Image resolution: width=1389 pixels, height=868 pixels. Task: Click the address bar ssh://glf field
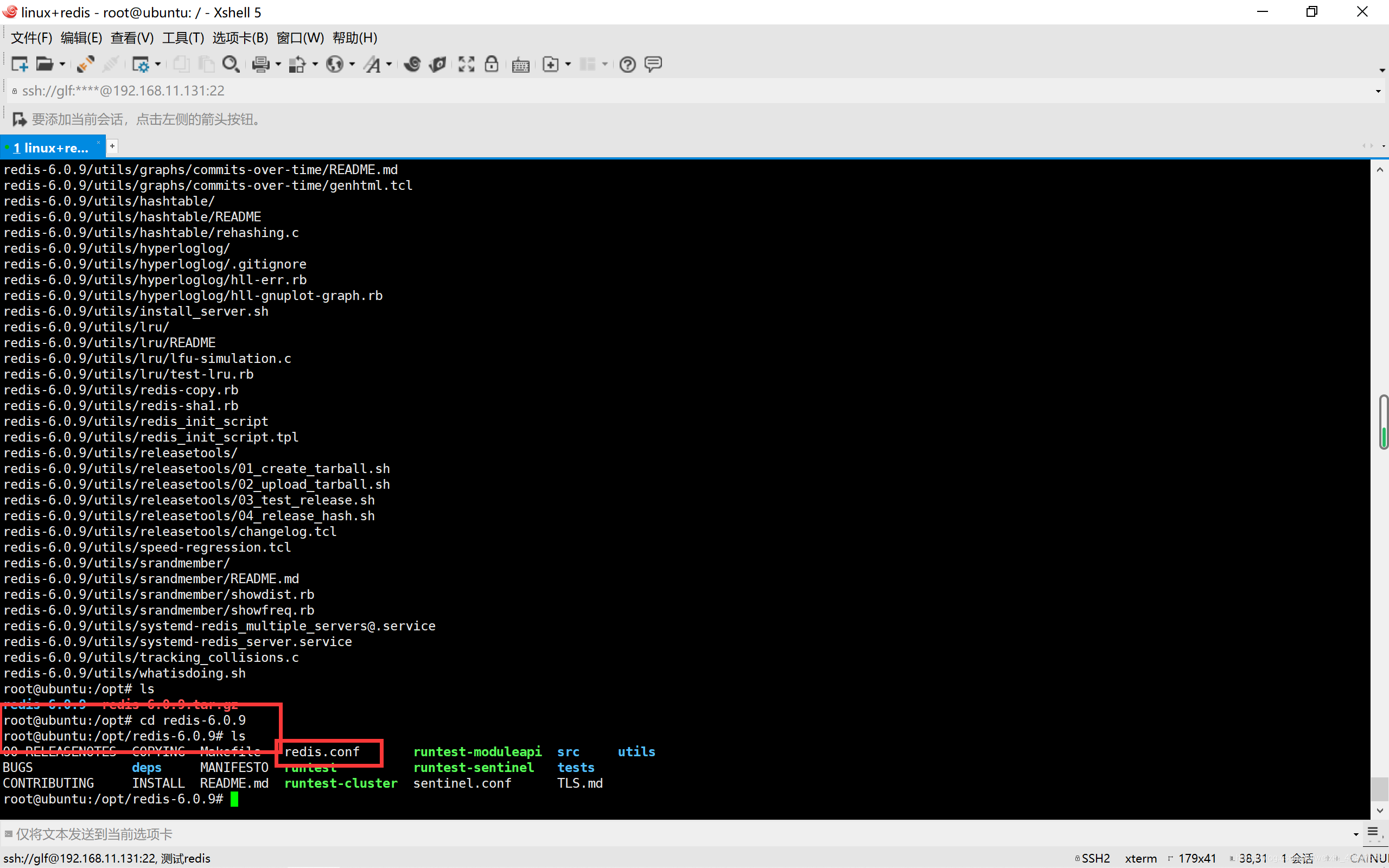pos(689,91)
